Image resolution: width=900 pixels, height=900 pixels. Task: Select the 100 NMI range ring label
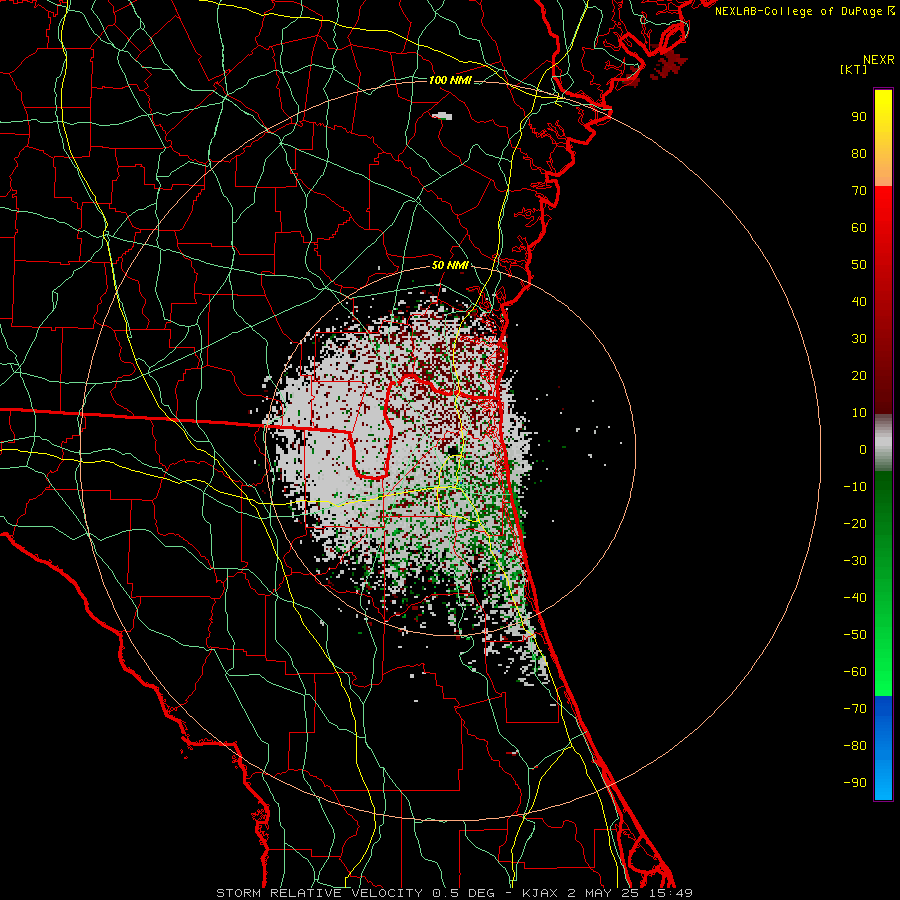[x=451, y=80]
